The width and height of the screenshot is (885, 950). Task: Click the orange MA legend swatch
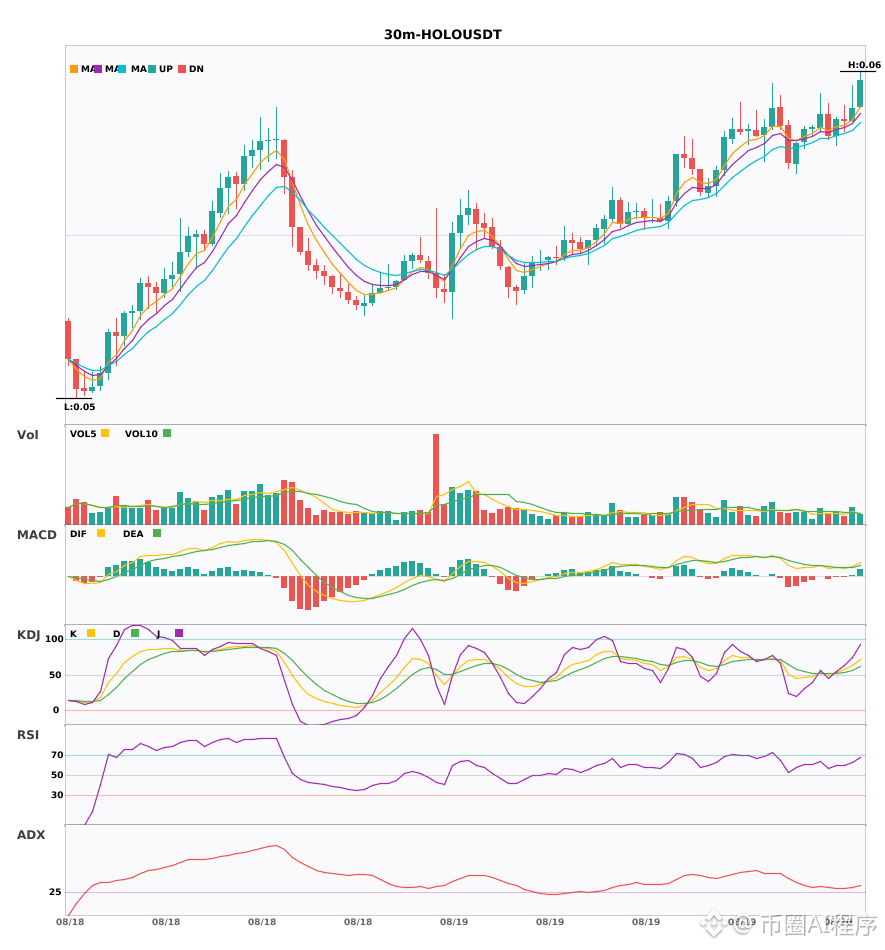pos(74,69)
